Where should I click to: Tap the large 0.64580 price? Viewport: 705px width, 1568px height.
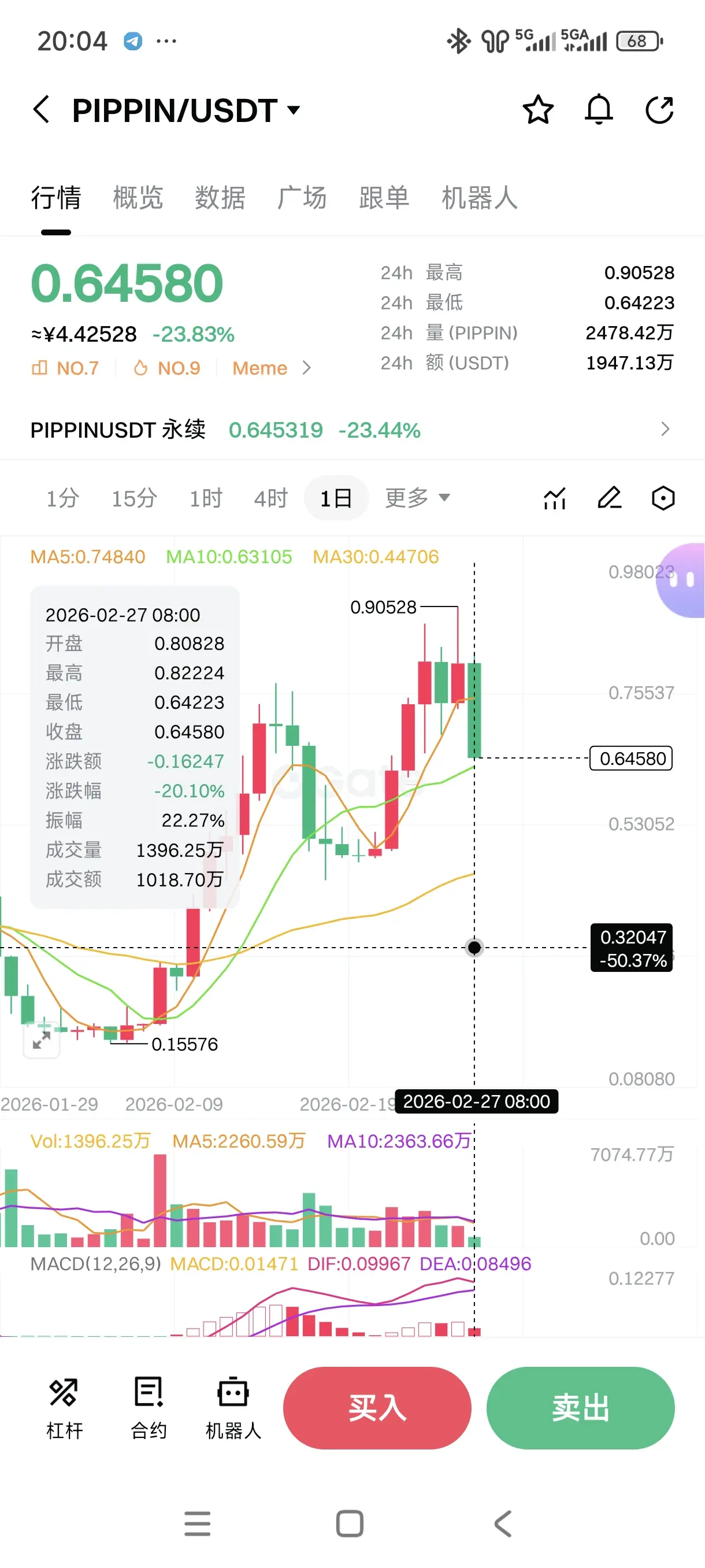pyautogui.click(x=127, y=283)
